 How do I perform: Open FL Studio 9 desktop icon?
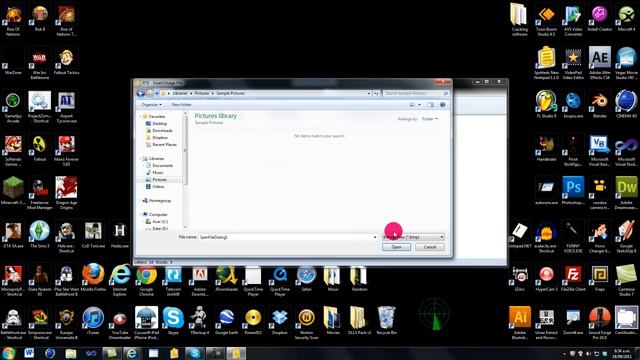pyautogui.click(x=547, y=104)
